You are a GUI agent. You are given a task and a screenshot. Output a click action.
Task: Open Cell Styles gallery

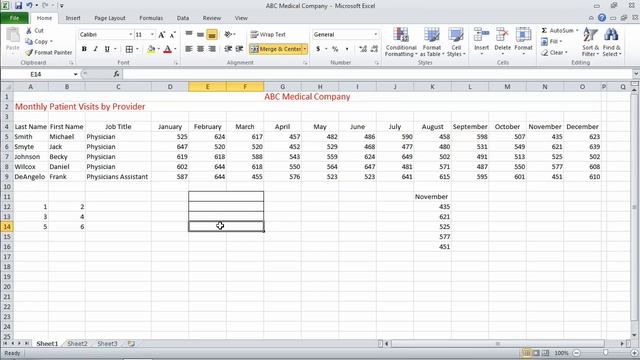point(456,42)
